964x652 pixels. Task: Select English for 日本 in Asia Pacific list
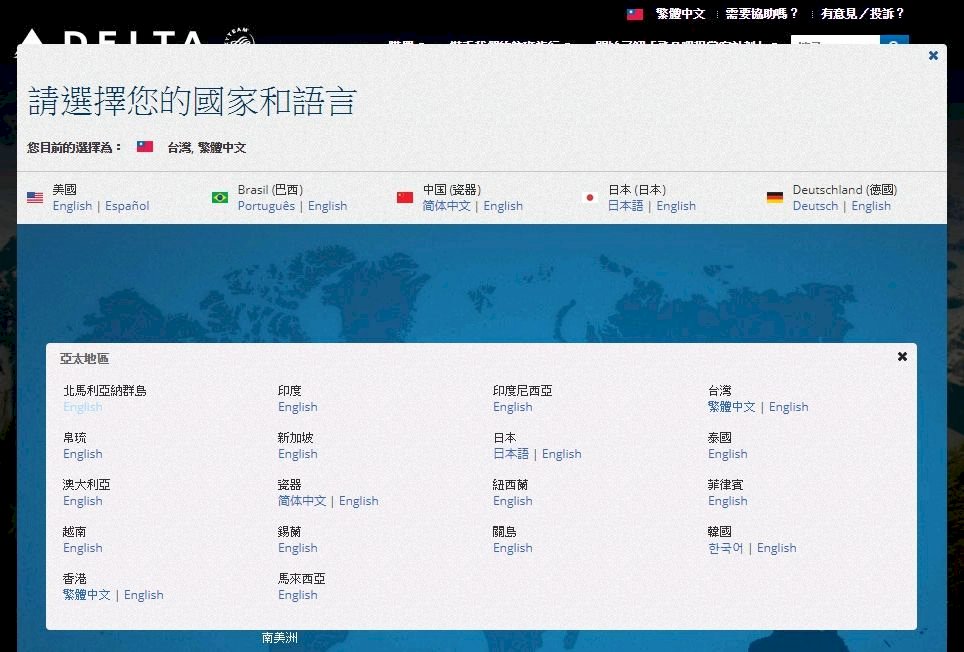point(561,454)
